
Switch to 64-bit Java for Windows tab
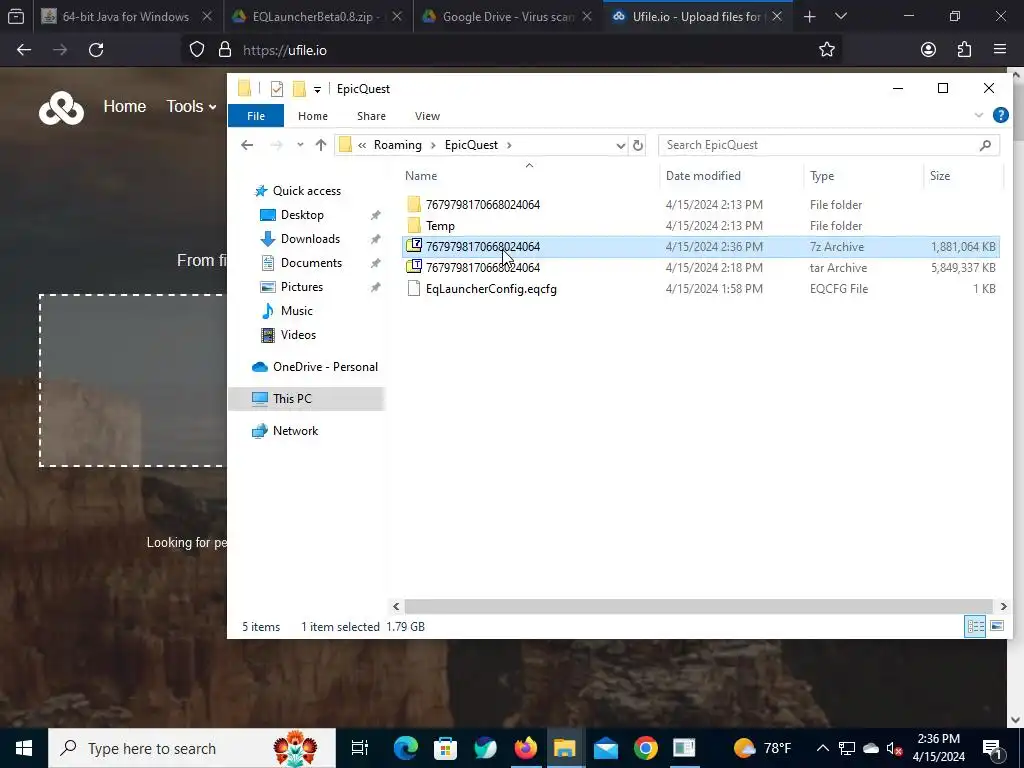[126, 17]
